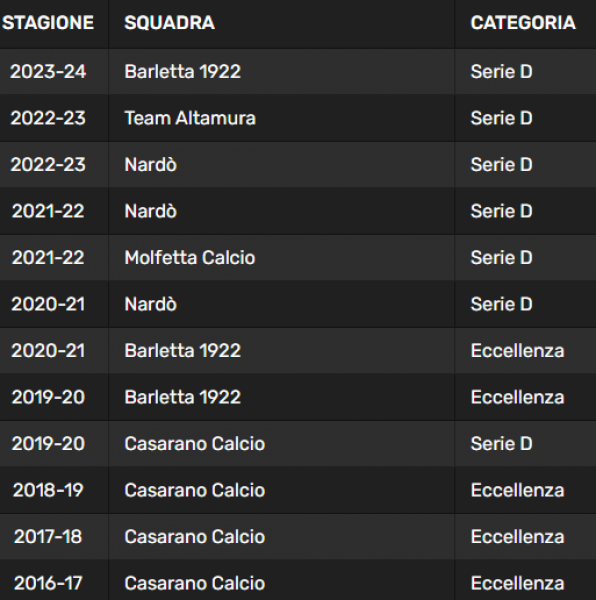Image resolution: width=596 pixels, height=600 pixels.
Task: Select Nardò in the first 2021-22 row
Action: pos(150,211)
